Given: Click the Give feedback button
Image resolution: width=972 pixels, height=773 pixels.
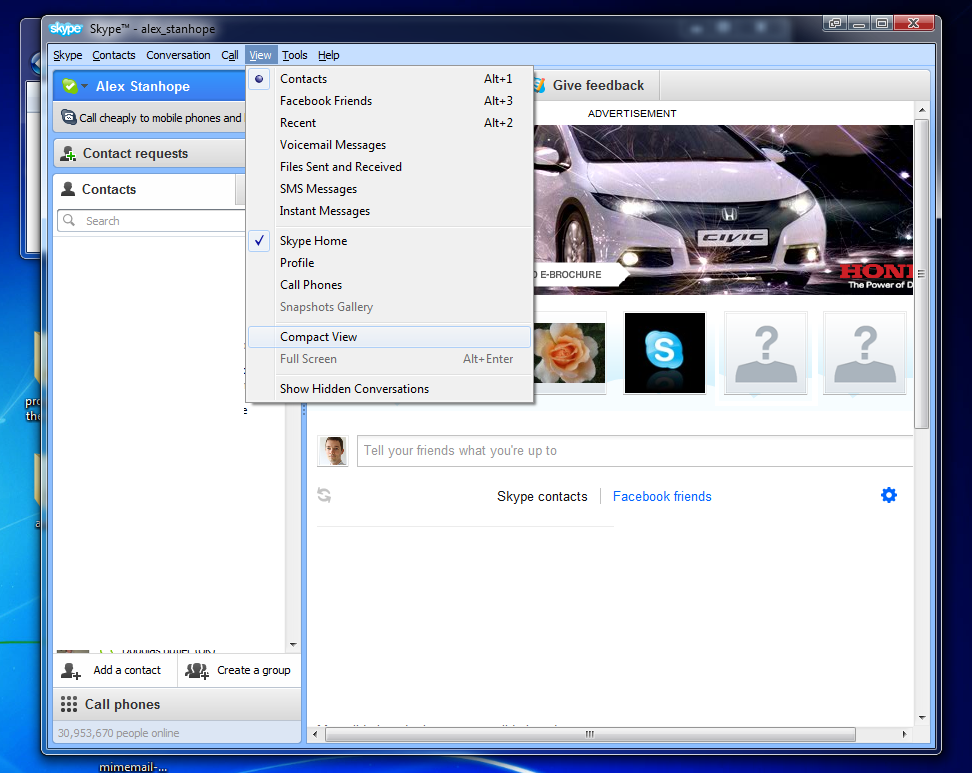Looking at the screenshot, I should click(x=595, y=86).
